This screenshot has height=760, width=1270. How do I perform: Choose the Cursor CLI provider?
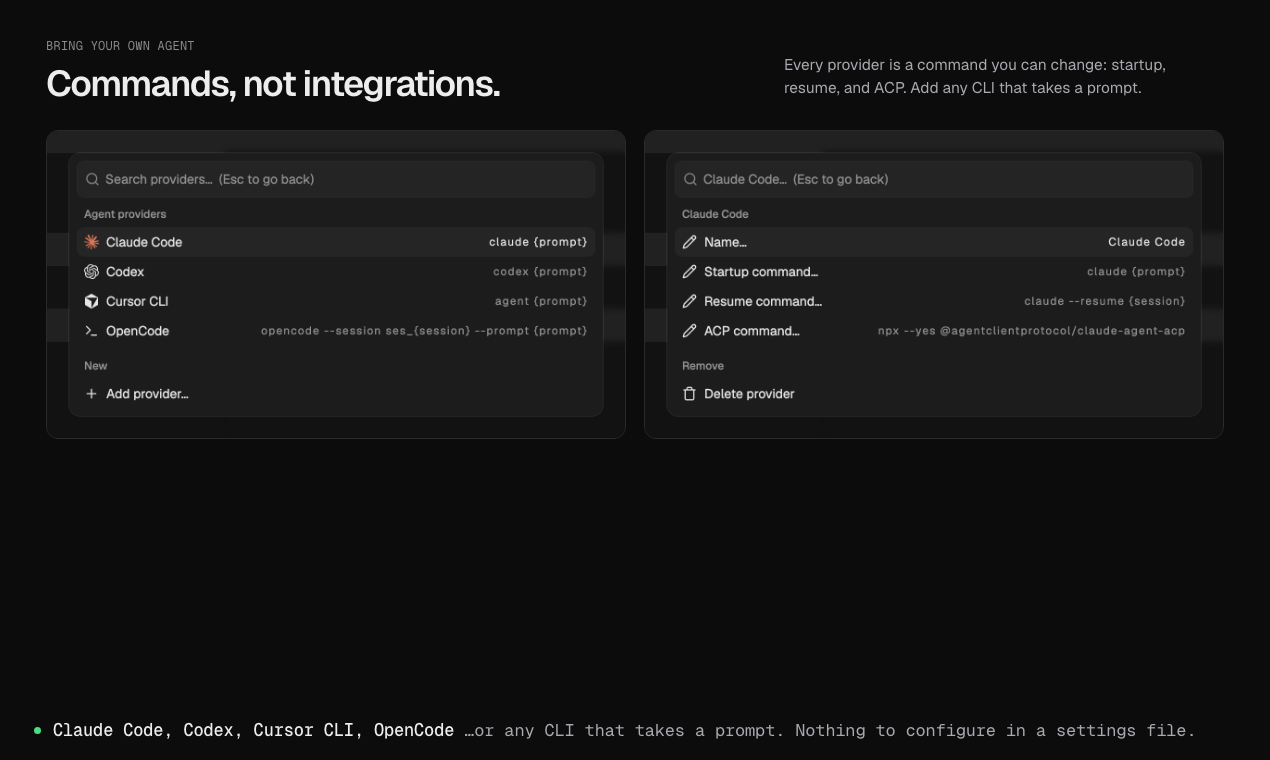point(336,301)
